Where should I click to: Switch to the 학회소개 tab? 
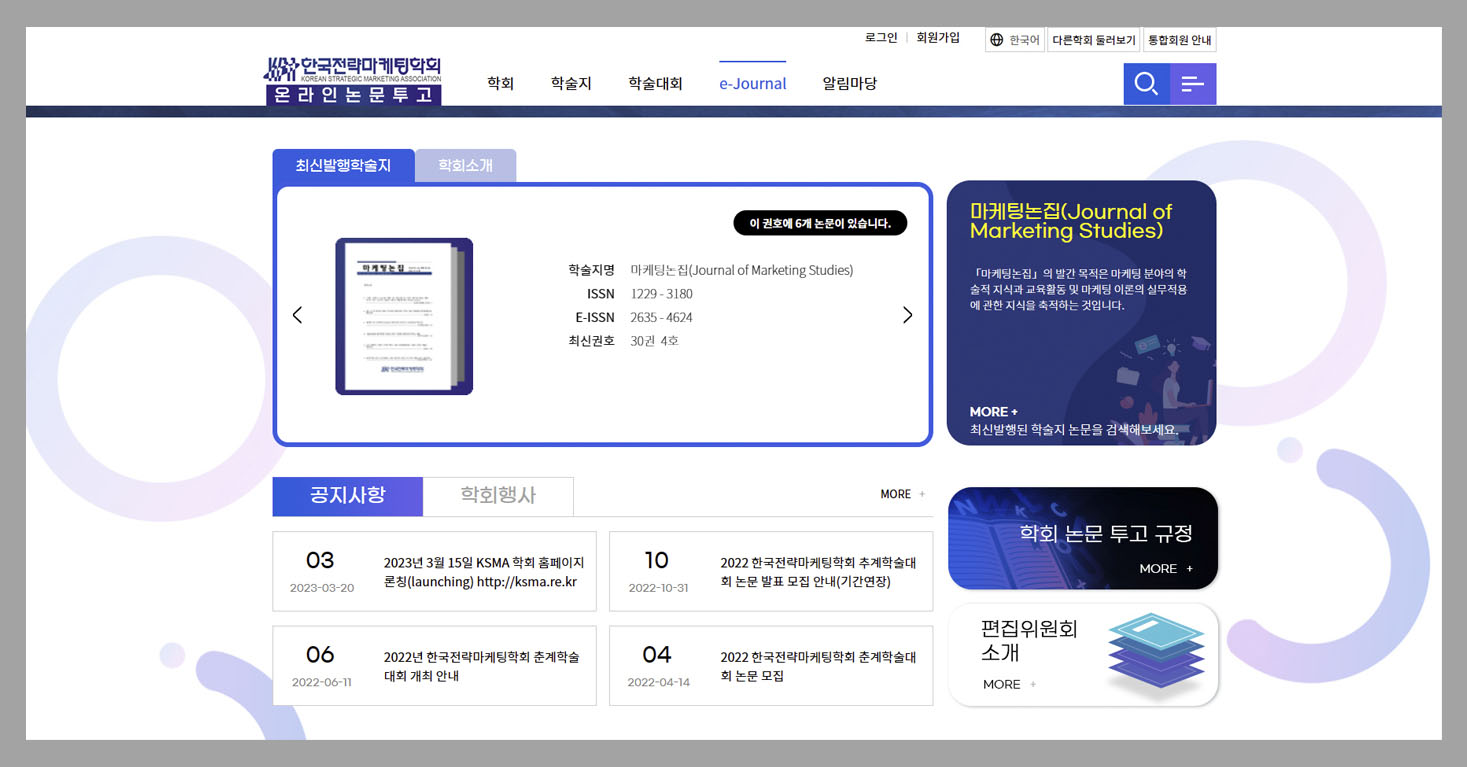[466, 166]
